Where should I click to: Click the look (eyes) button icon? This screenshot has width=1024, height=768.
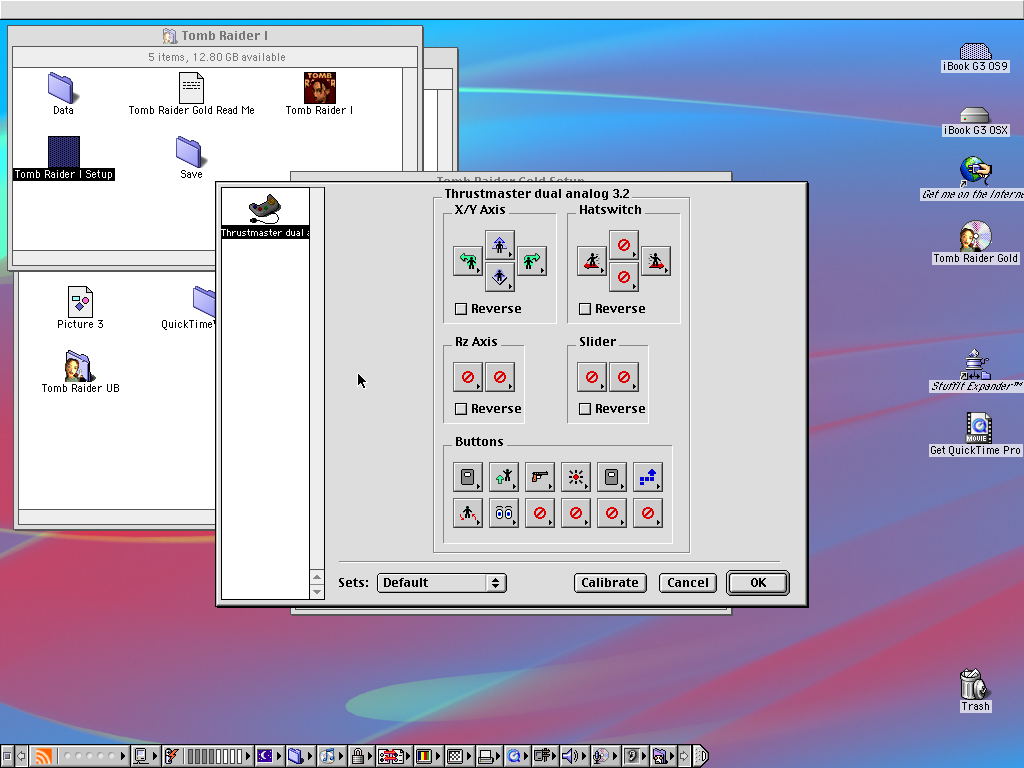[x=503, y=514]
